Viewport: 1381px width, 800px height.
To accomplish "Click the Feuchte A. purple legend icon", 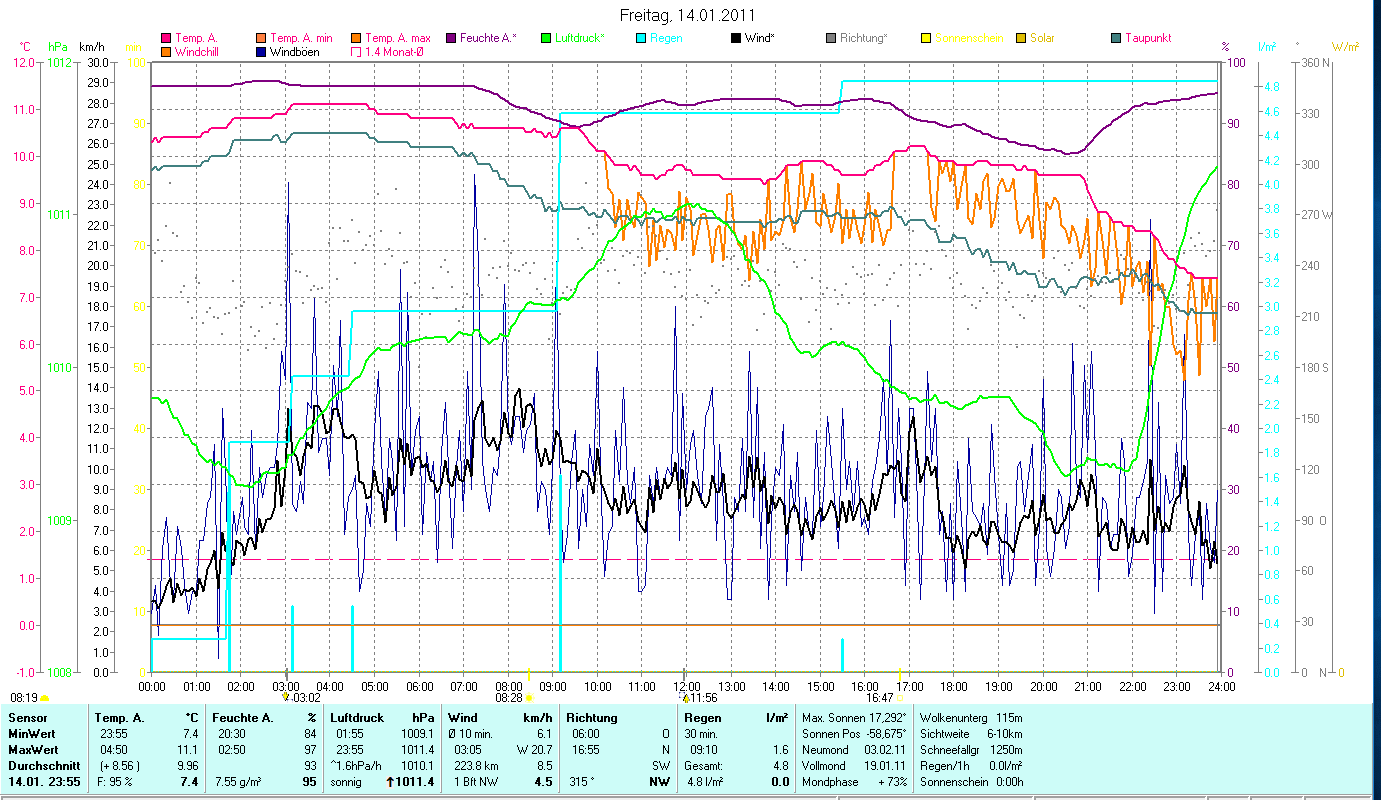I will 451,38.
